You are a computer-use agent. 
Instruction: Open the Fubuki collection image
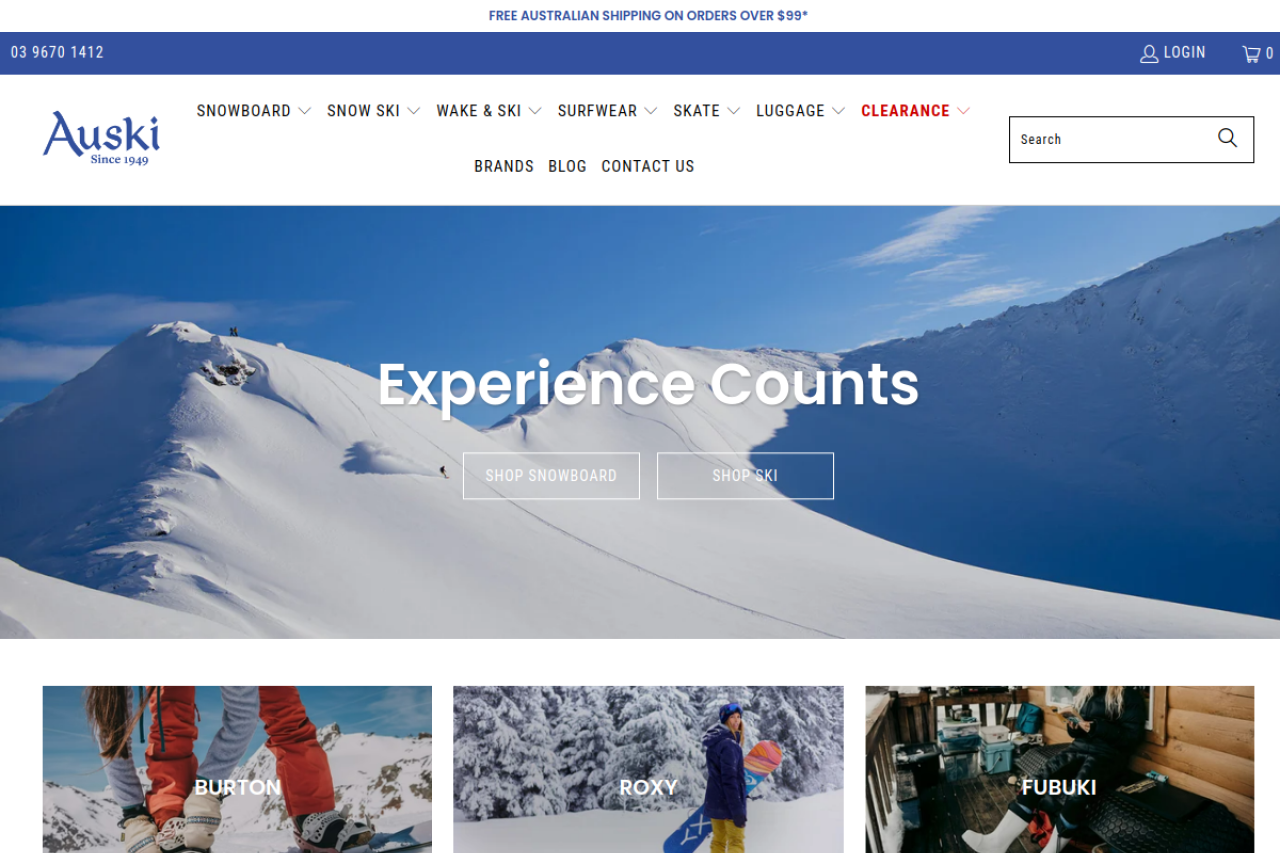click(1059, 769)
